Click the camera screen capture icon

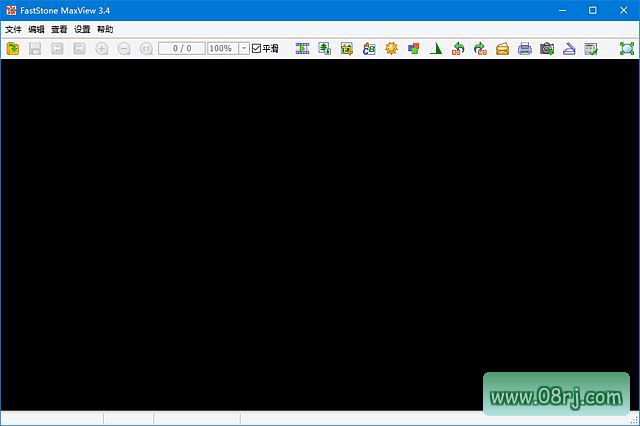click(x=547, y=48)
